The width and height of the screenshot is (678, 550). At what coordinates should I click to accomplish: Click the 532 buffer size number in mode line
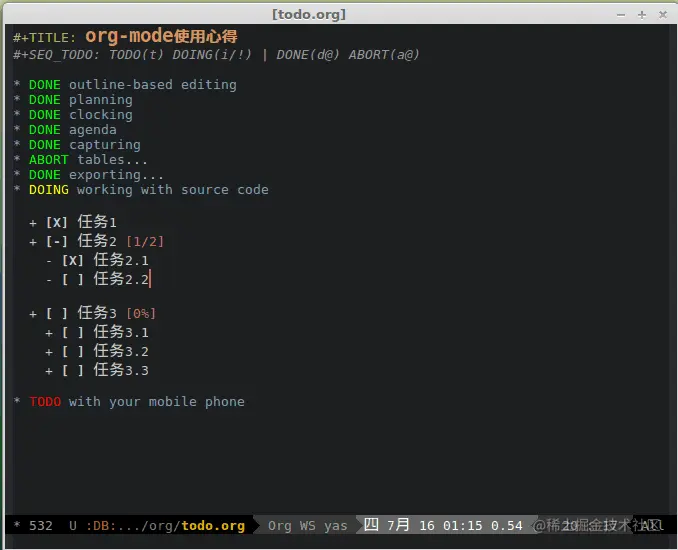pos(41,526)
